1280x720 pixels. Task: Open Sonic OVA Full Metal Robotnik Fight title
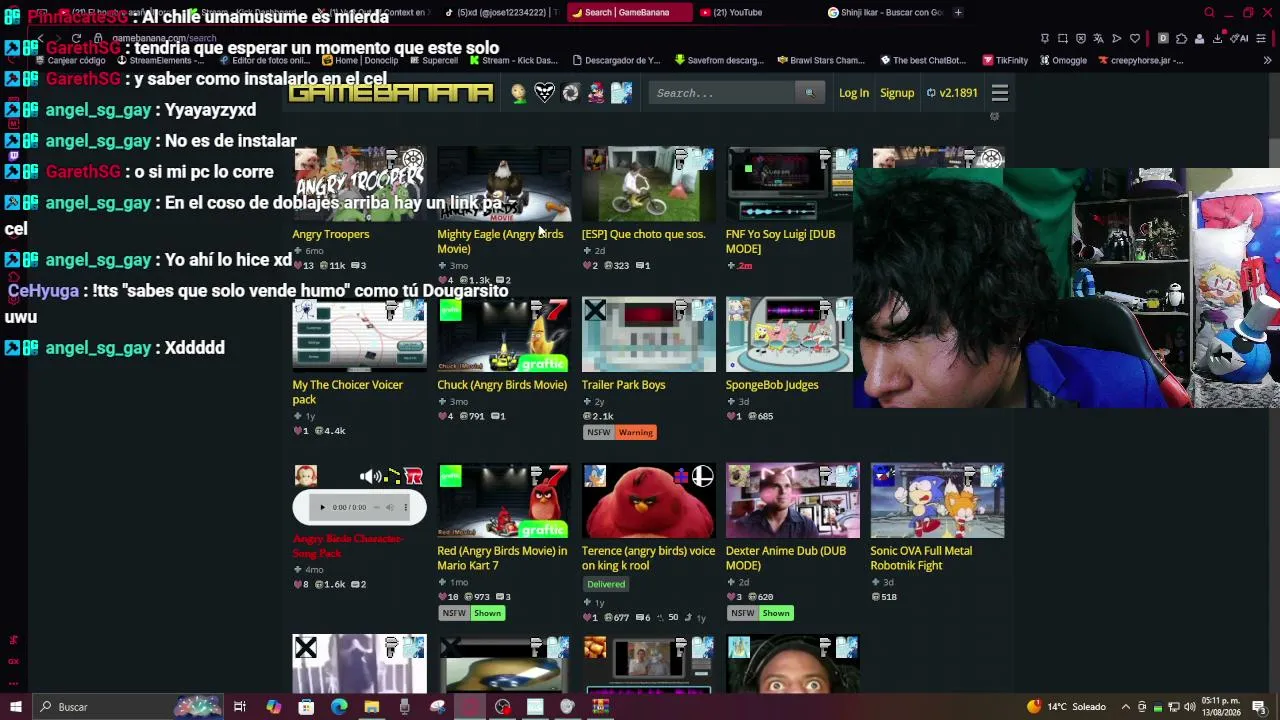921,558
